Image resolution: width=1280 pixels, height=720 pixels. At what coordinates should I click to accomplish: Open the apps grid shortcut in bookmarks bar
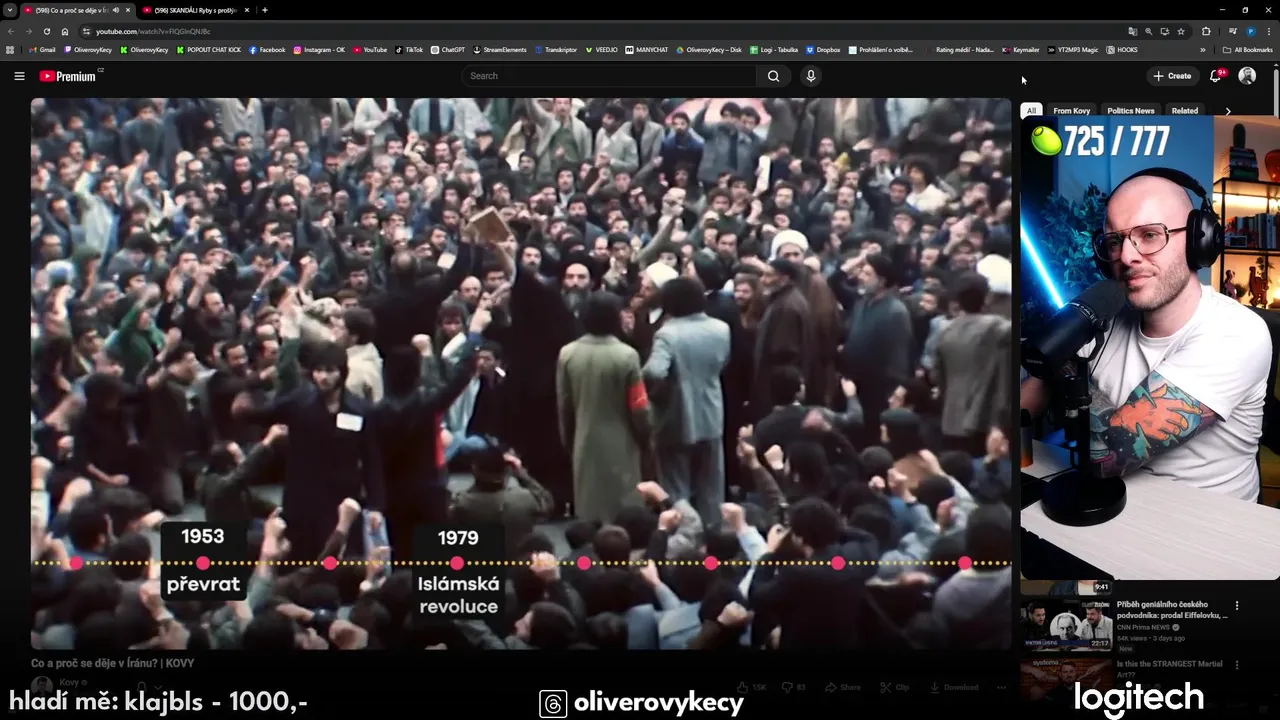10,50
